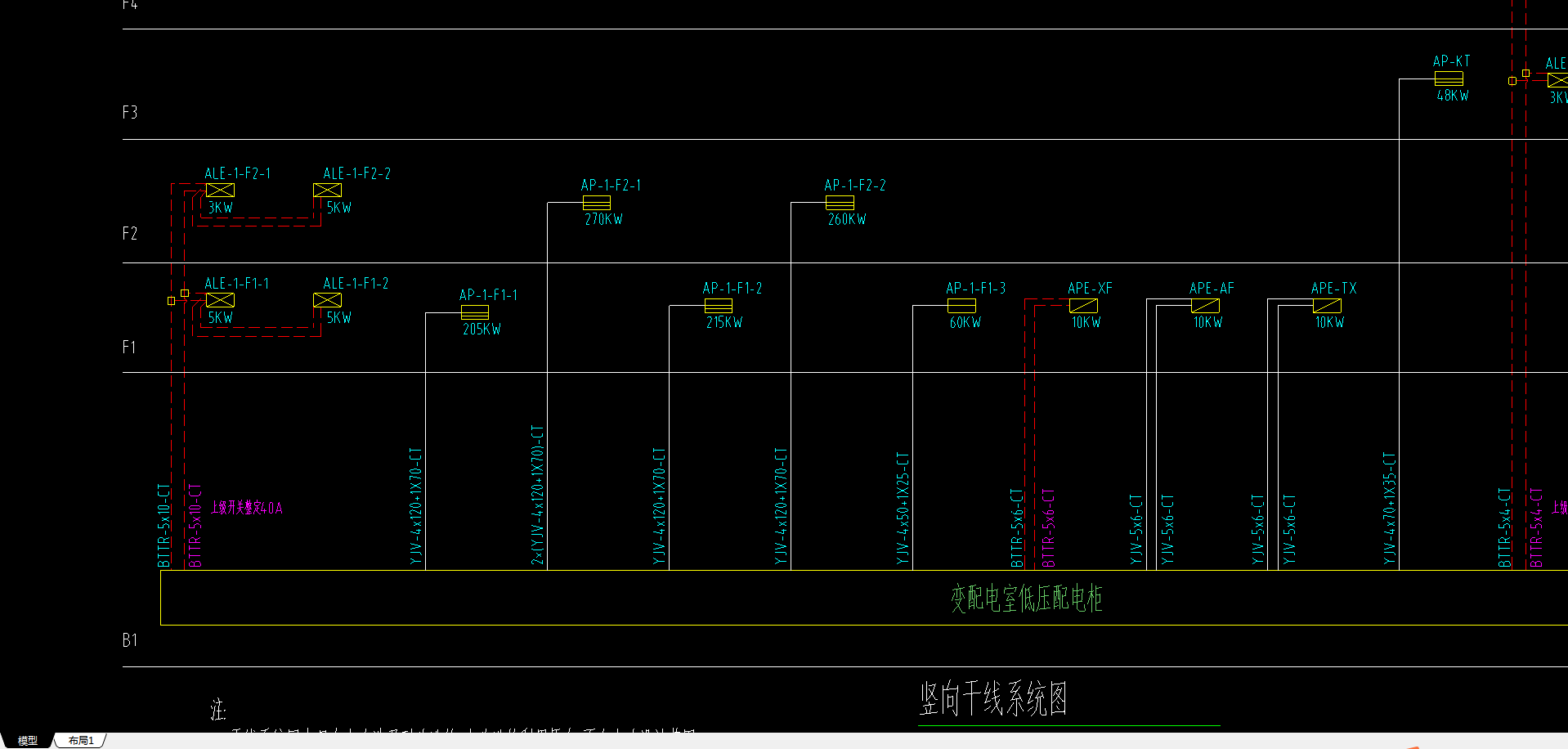Switch to the 布局1 layout tab

click(81, 740)
